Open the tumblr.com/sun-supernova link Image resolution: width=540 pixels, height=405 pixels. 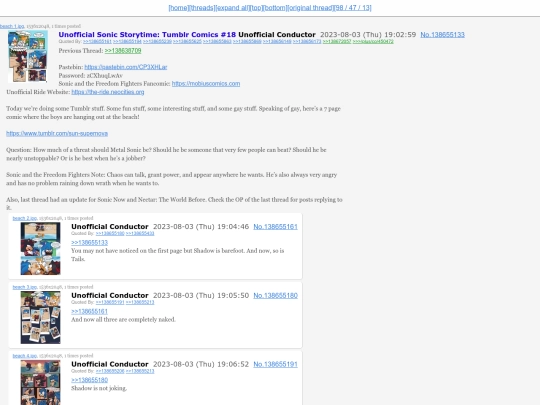57,133
